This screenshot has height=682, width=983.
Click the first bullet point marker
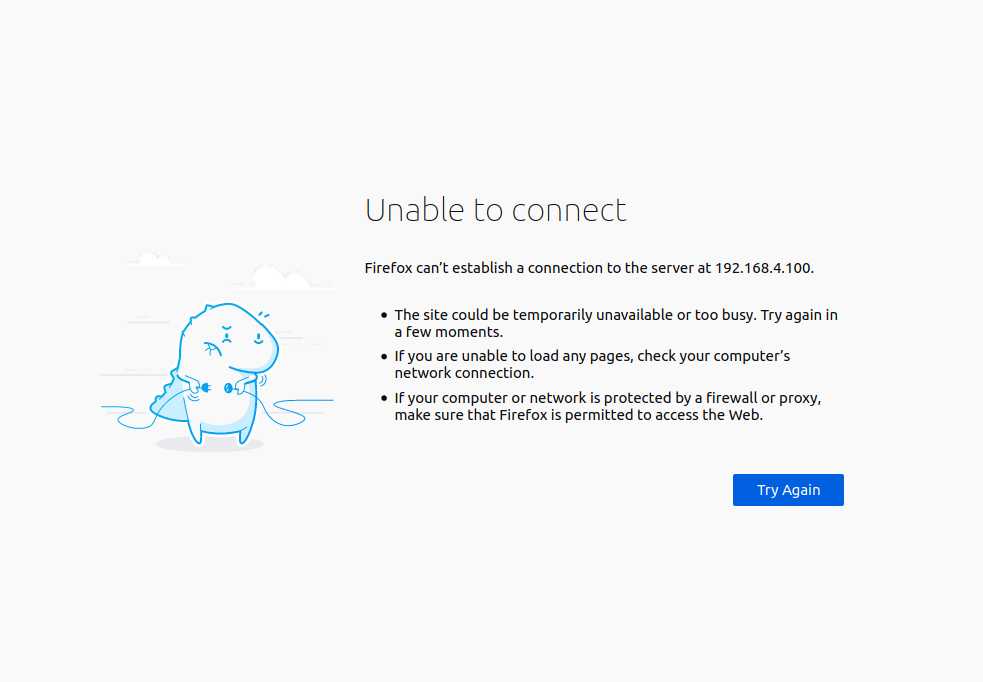[384, 315]
